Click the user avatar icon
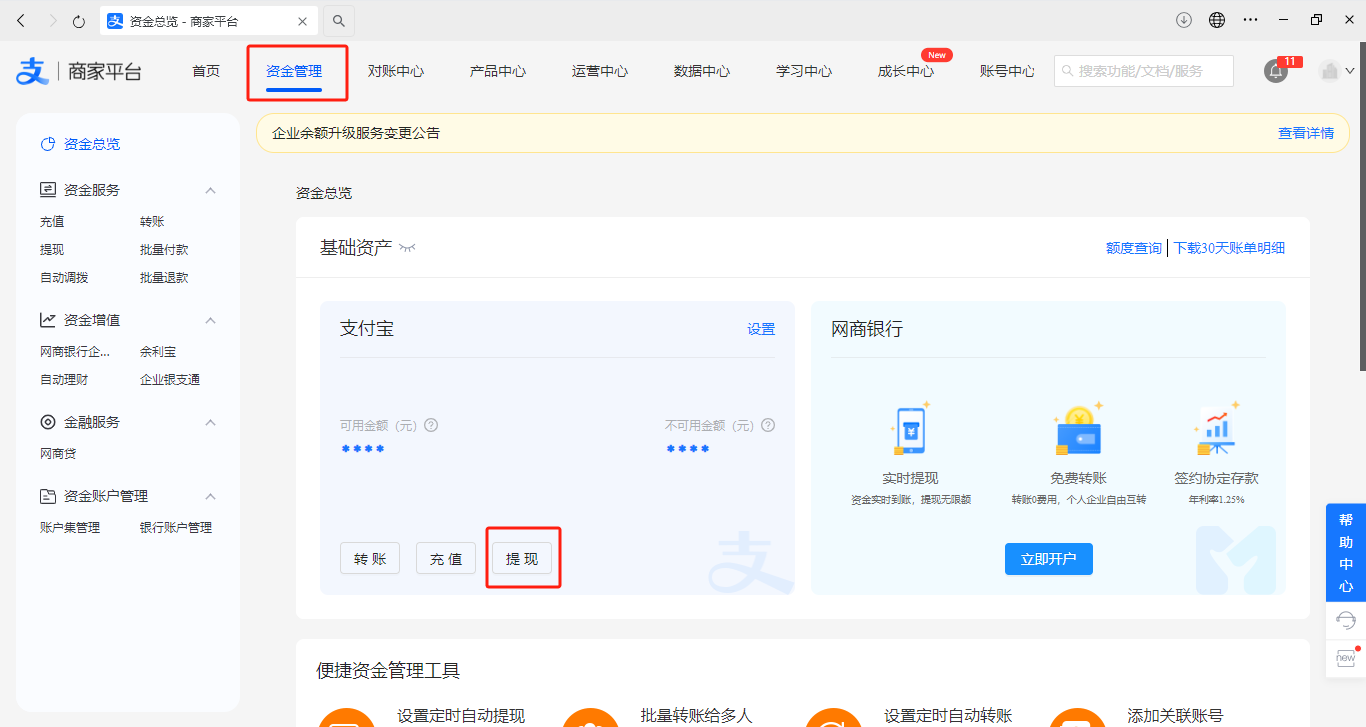1366x727 pixels. tap(1329, 71)
